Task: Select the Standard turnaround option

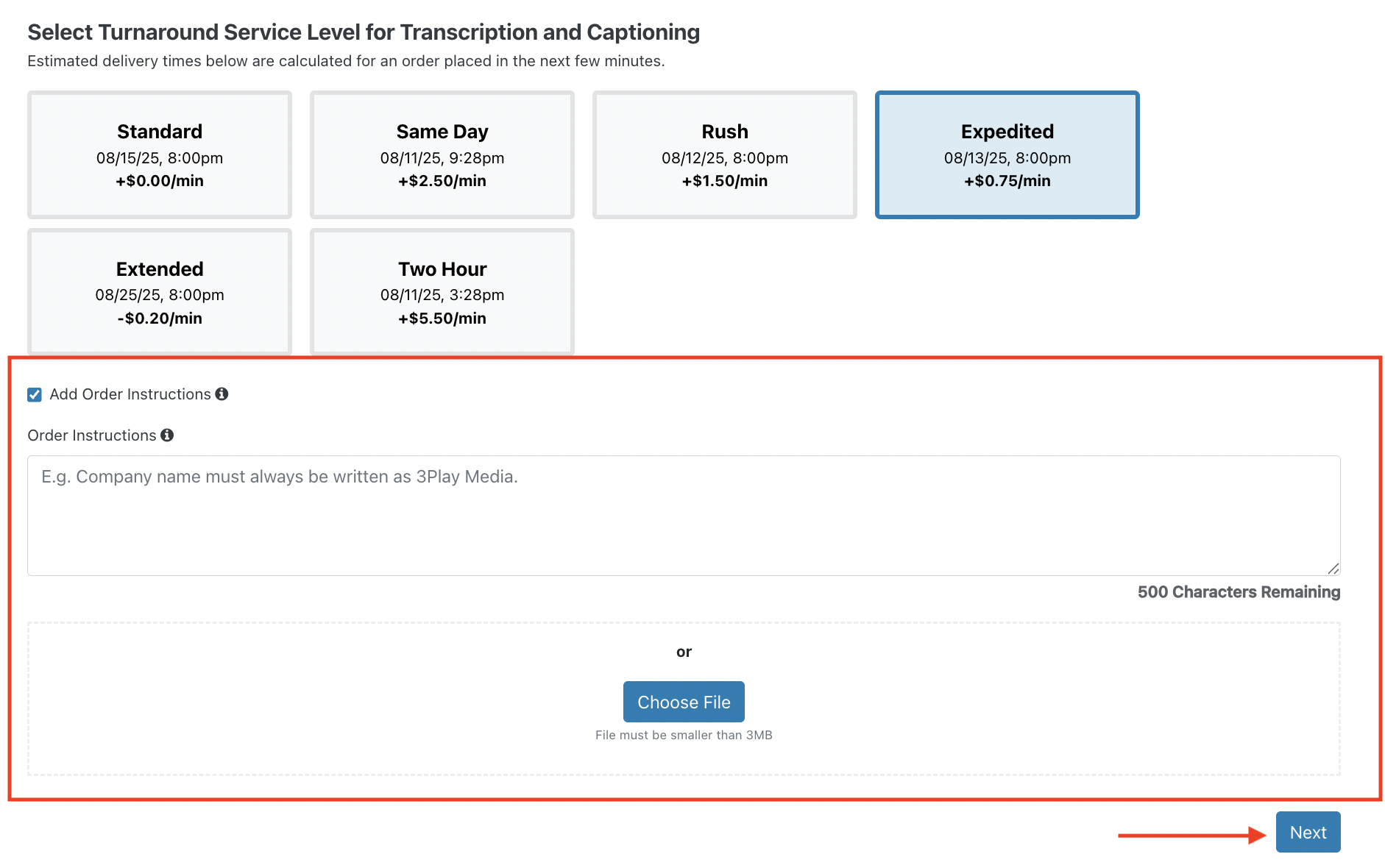Action: tap(160, 155)
